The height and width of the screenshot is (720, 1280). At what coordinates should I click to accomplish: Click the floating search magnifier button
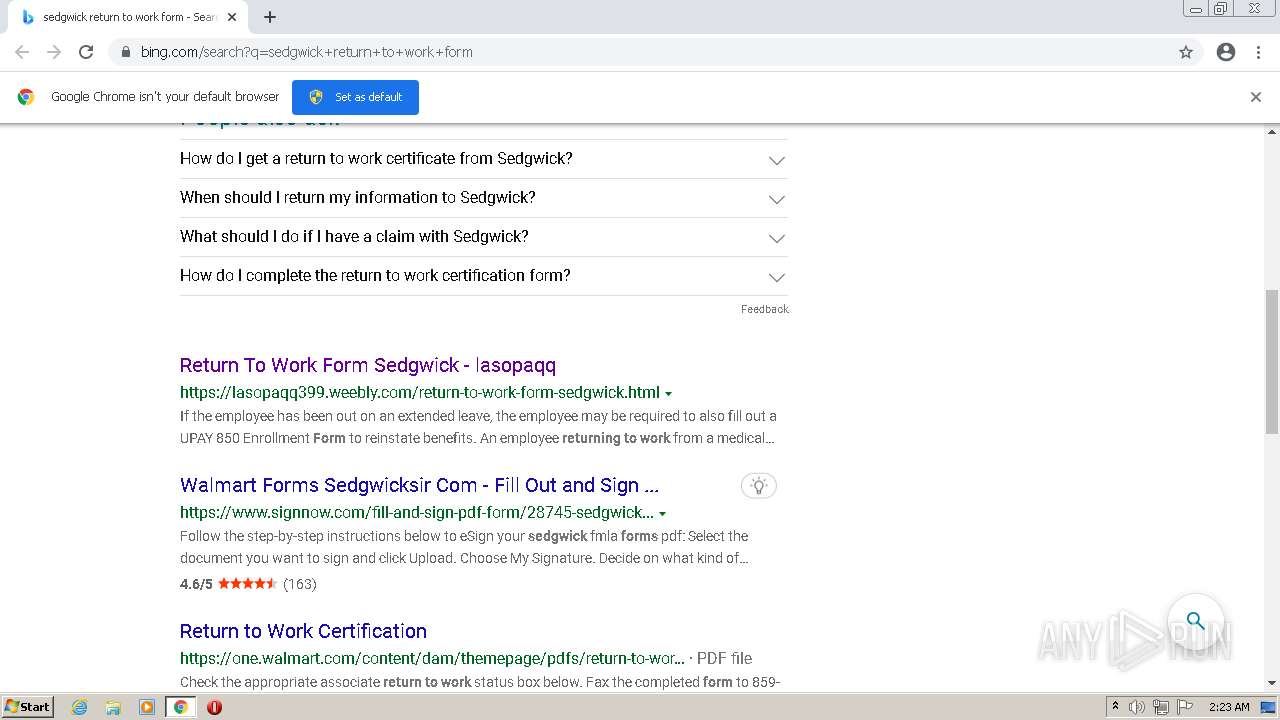pos(1196,621)
